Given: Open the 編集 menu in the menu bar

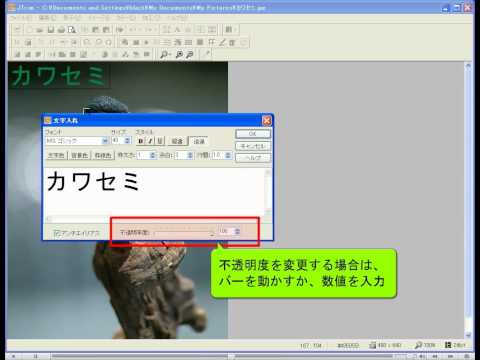Looking at the screenshot, I should [x=47, y=18].
